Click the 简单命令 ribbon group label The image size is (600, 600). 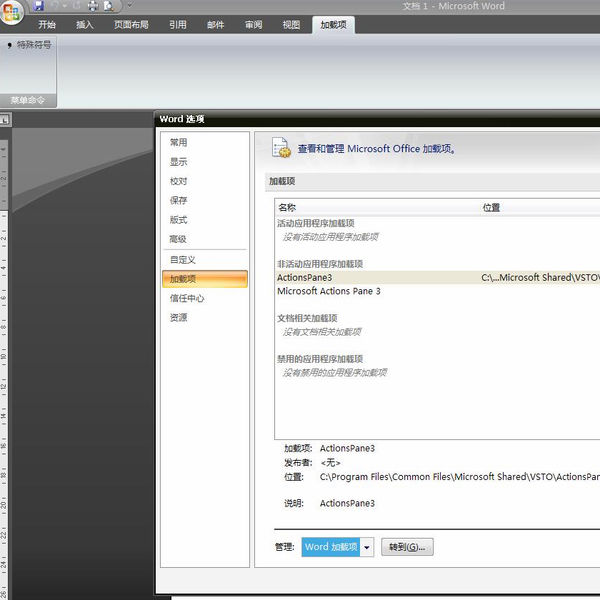coord(28,100)
